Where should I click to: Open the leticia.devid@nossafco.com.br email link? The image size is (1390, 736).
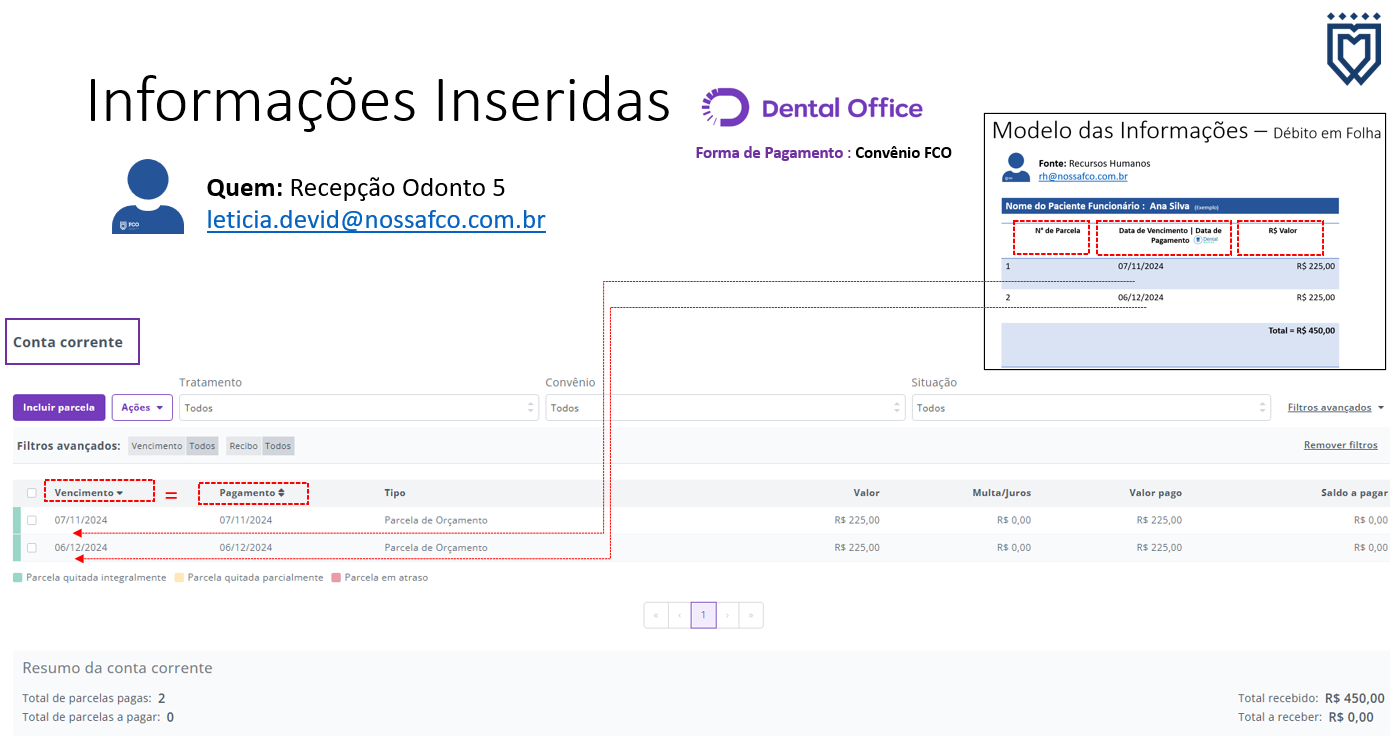[x=376, y=220]
